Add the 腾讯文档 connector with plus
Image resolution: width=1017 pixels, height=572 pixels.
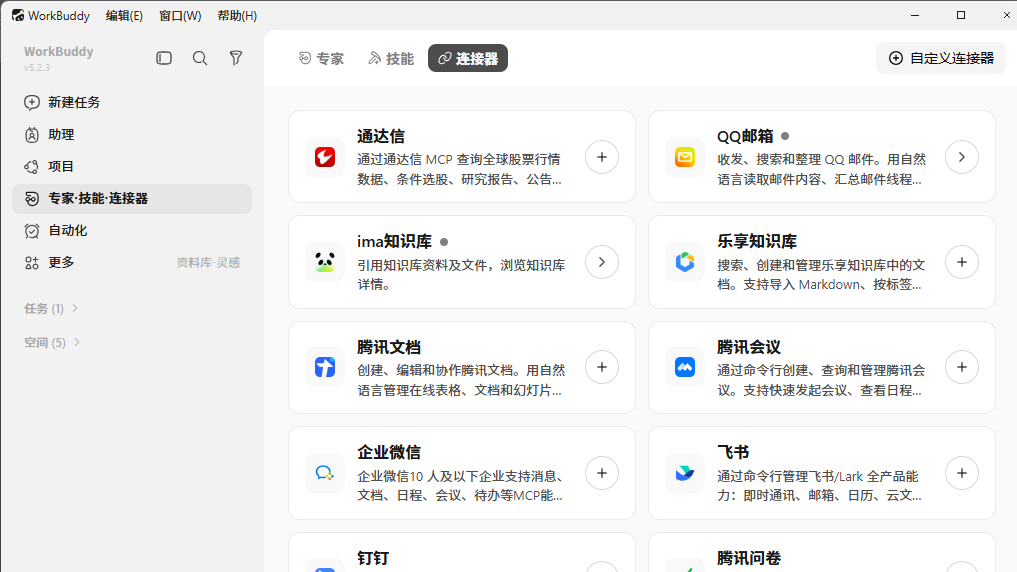tap(602, 367)
